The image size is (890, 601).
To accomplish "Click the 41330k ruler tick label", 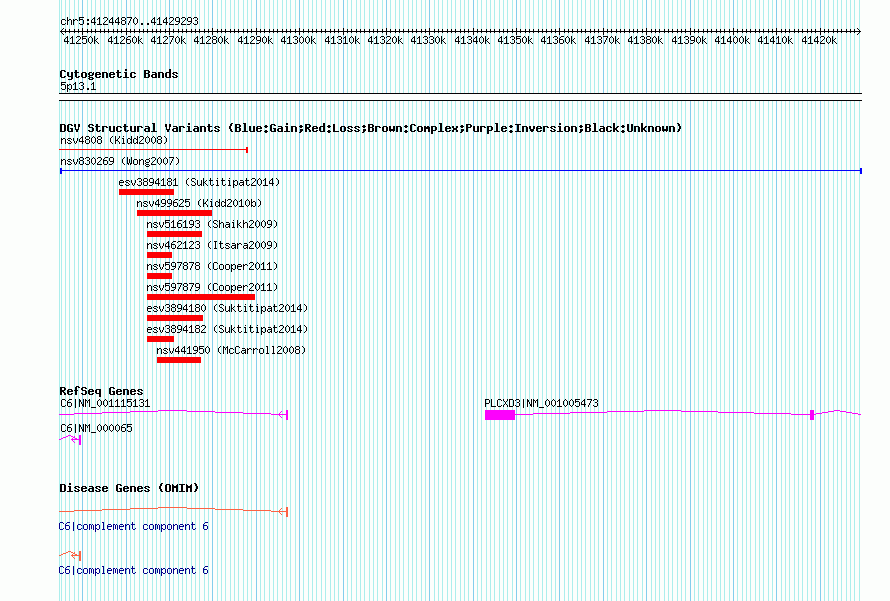I will pyautogui.click(x=428, y=41).
